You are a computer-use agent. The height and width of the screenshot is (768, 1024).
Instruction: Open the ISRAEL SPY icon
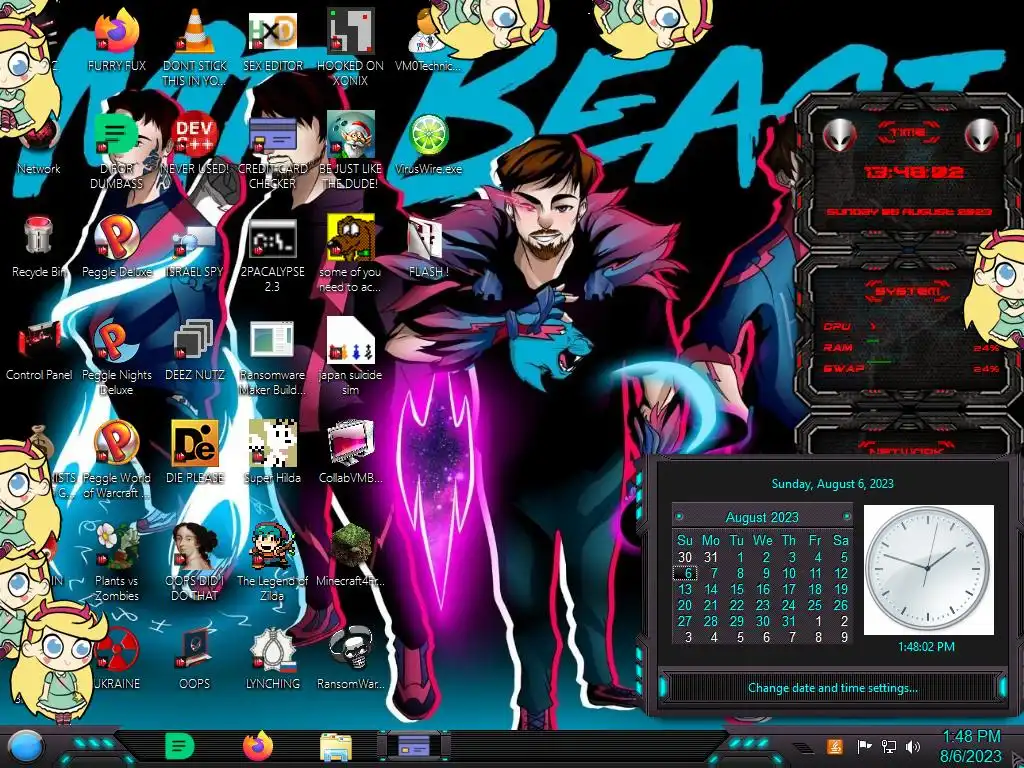[x=195, y=238]
